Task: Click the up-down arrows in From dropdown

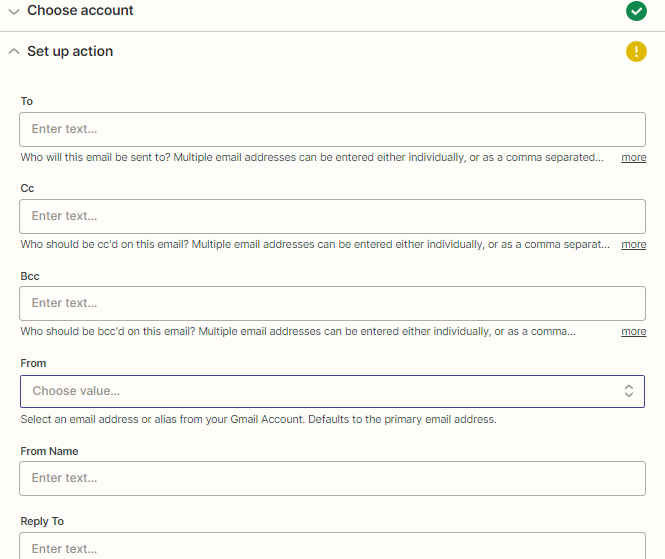Action: pyautogui.click(x=629, y=391)
